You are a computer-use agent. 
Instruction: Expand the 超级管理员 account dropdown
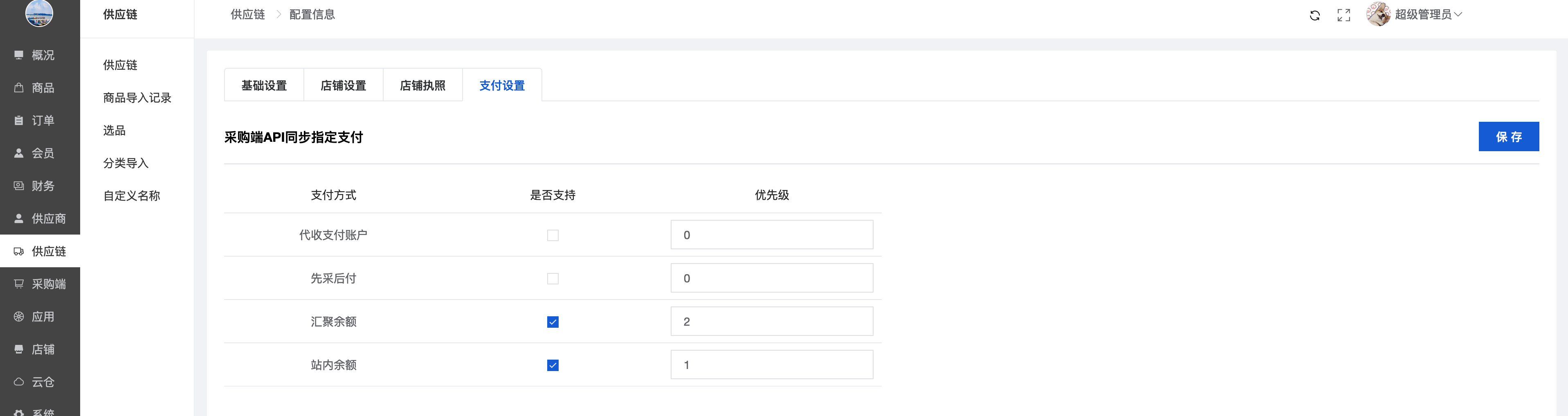pyautogui.click(x=1427, y=15)
